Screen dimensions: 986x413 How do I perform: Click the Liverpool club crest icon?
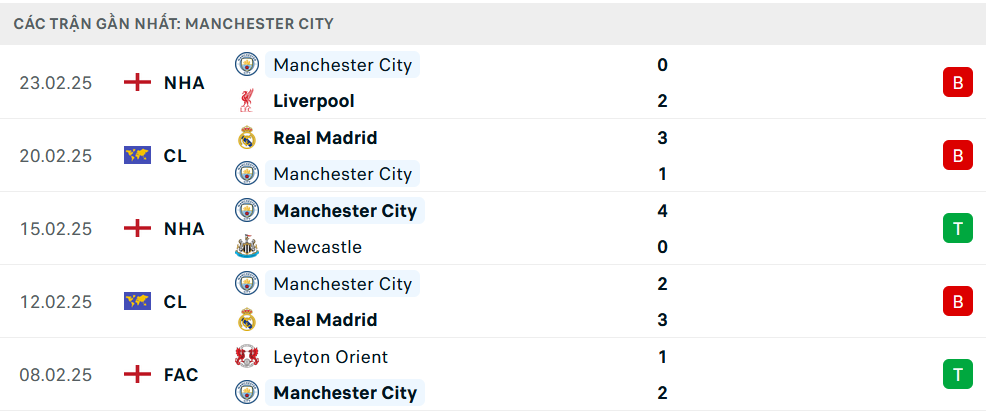[246, 101]
